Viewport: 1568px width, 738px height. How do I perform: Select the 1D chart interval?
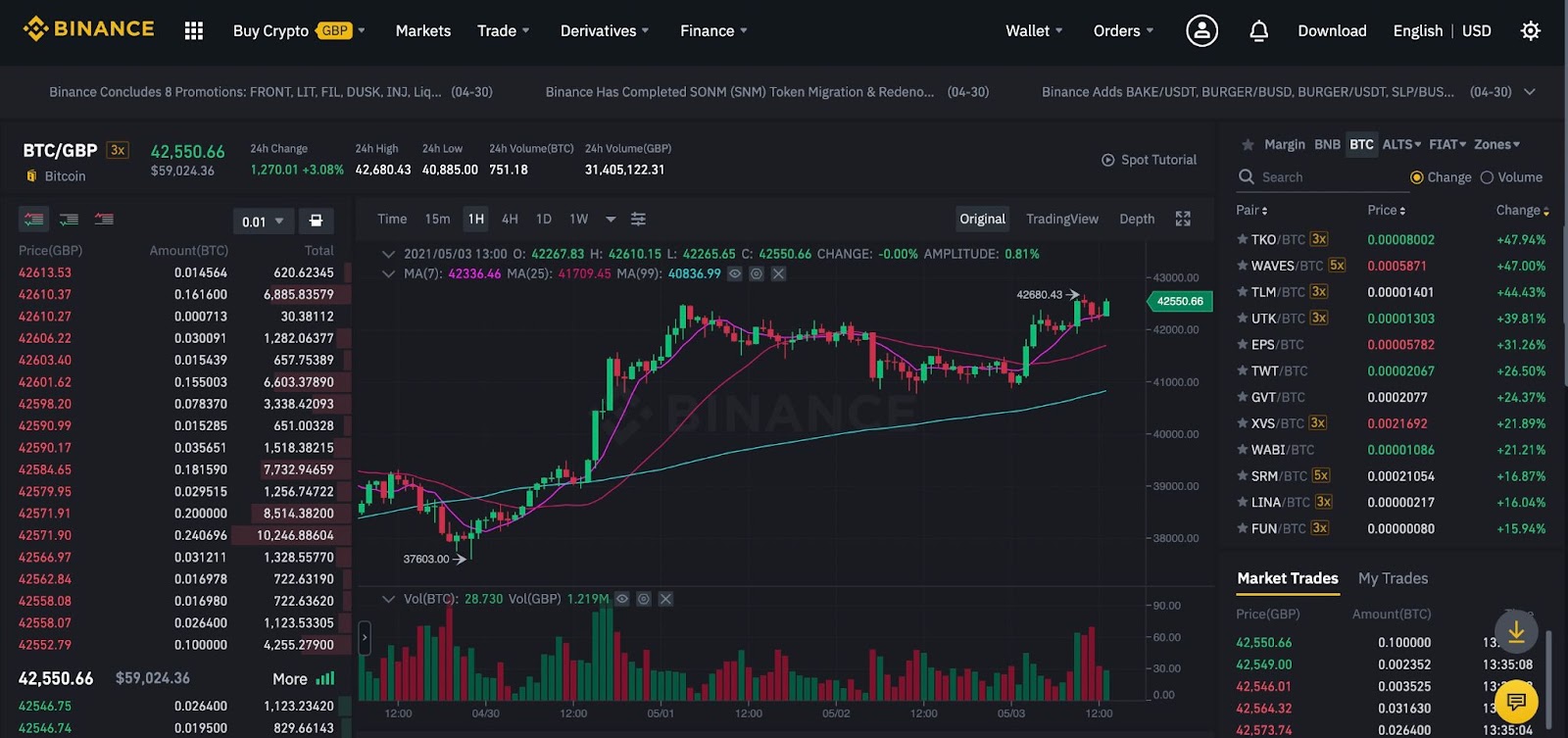(544, 220)
